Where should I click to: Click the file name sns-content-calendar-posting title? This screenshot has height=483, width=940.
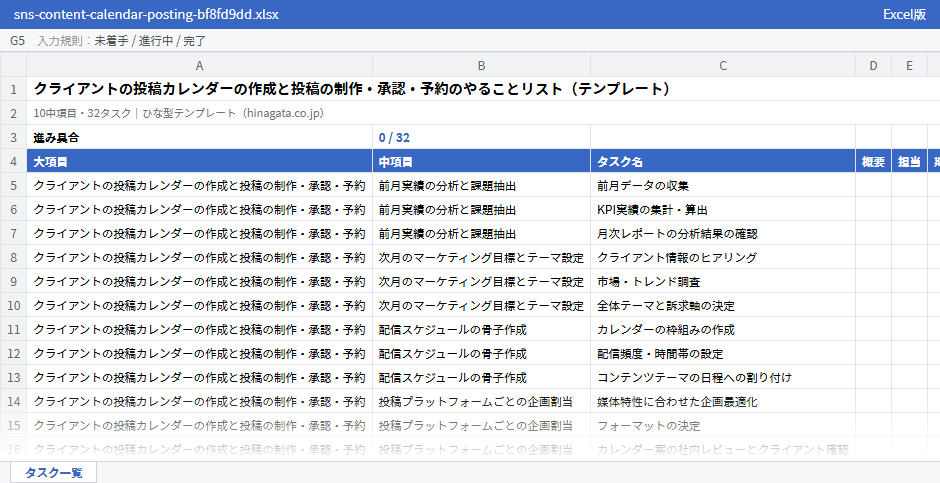point(146,14)
